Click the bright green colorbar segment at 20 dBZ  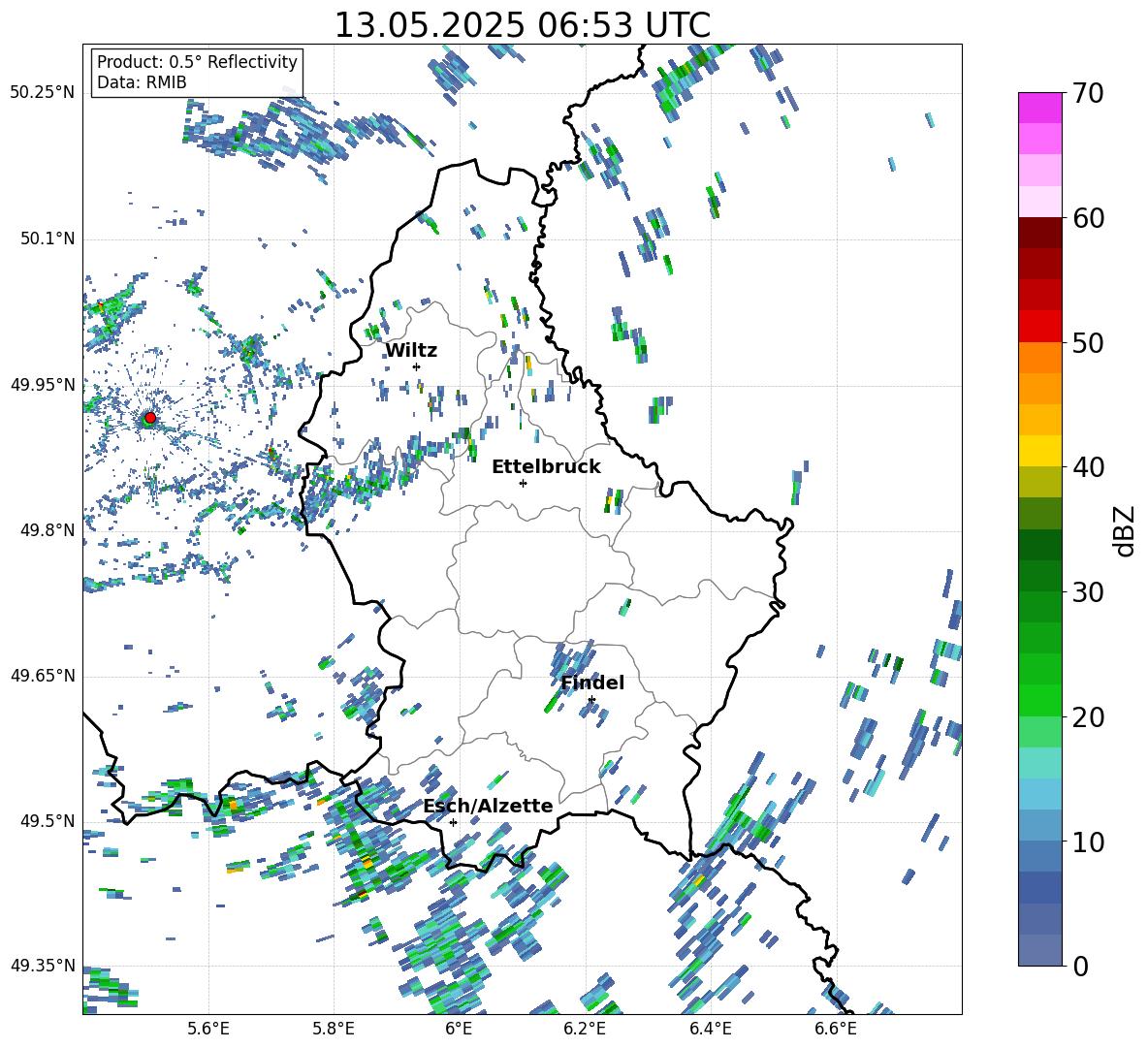(x=1040, y=700)
